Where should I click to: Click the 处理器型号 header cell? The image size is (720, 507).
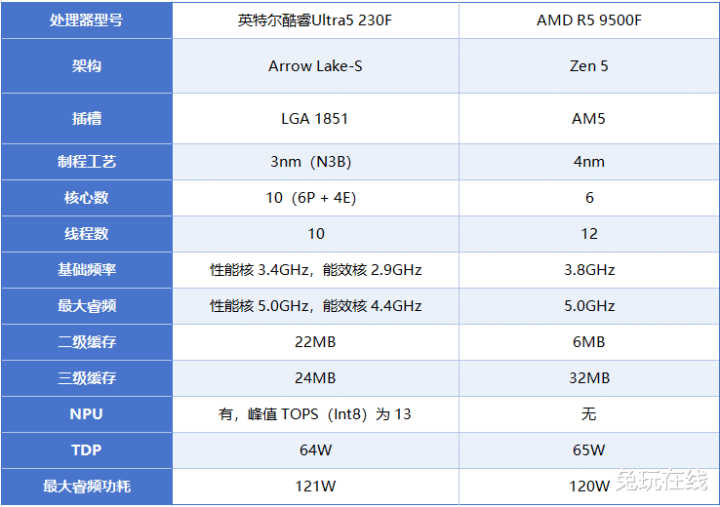[x=87, y=20]
